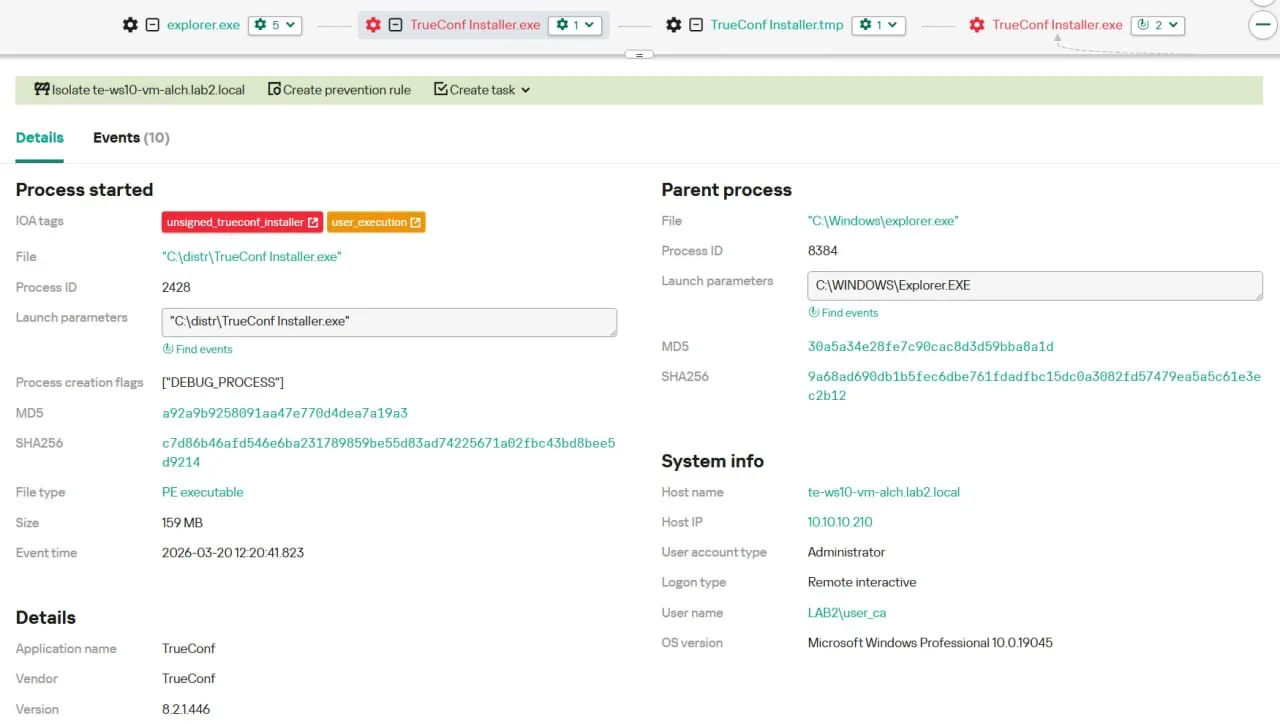Click the process Launch parameters text field

click(388, 322)
